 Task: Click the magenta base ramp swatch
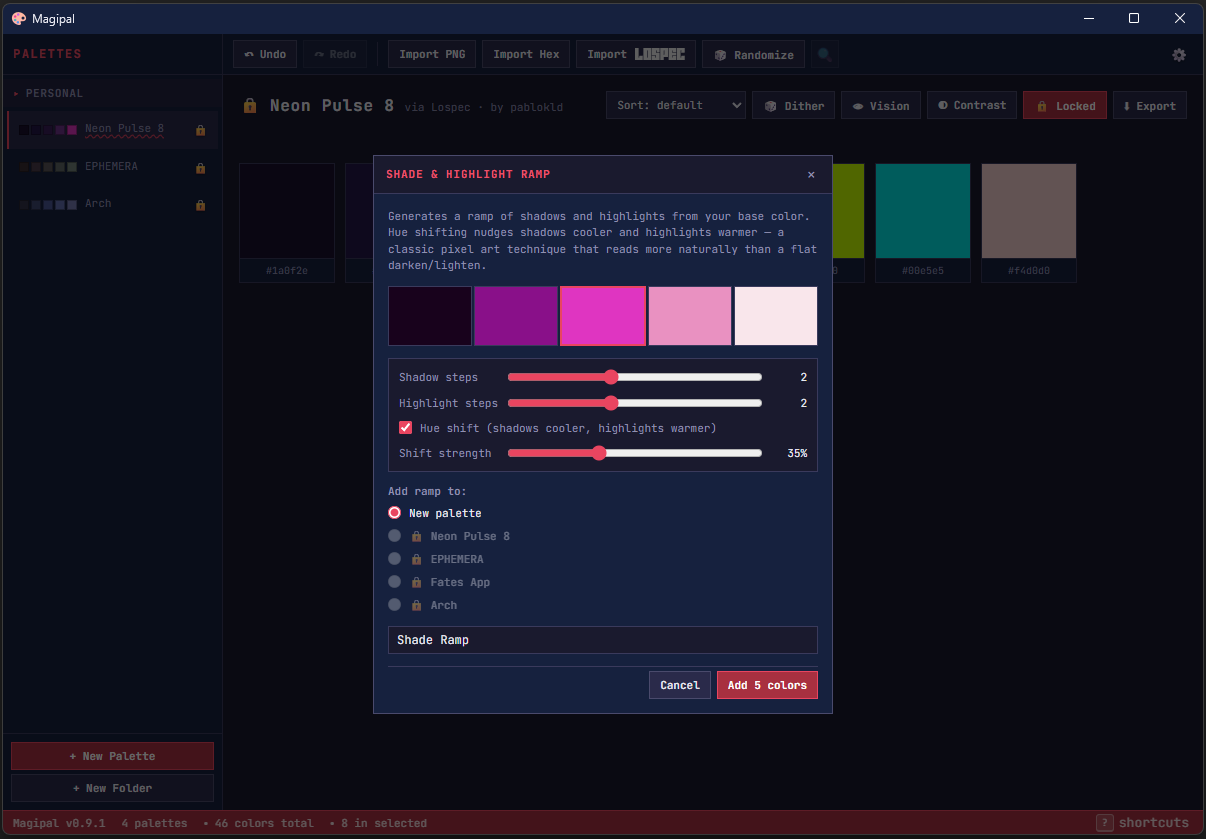603,316
